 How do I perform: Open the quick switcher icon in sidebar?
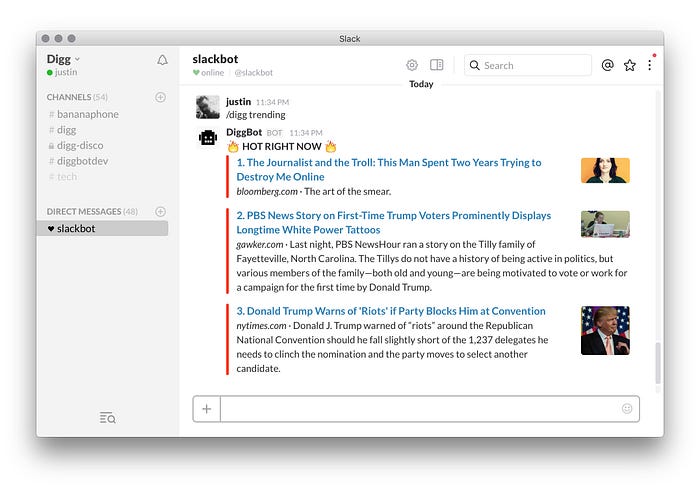(x=108, y=418)
